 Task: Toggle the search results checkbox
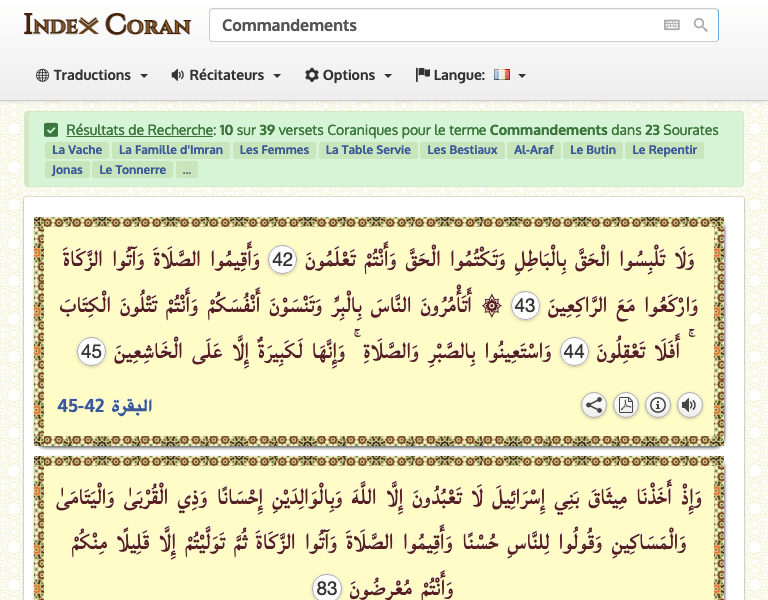51,130
